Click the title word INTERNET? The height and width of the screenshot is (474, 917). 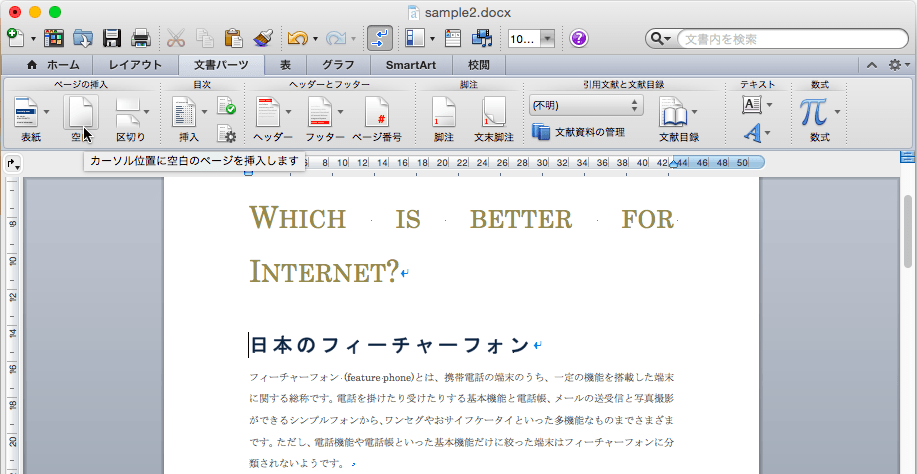coord(324,272)
